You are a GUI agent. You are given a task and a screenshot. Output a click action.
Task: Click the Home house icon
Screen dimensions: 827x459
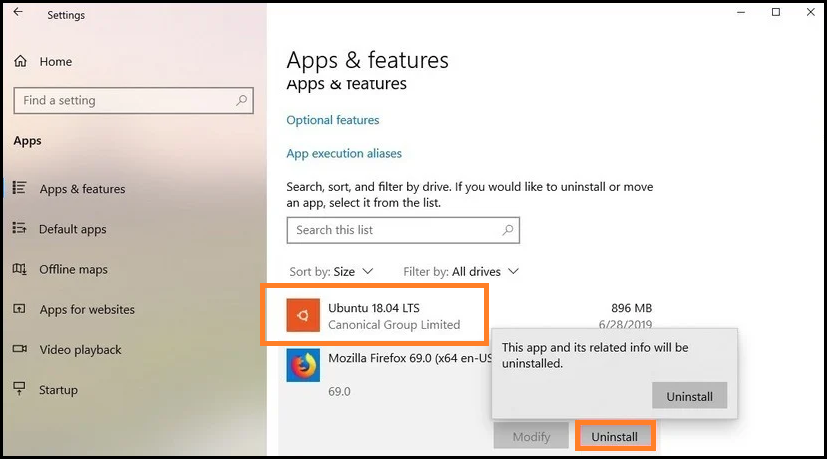pos(21,61)
